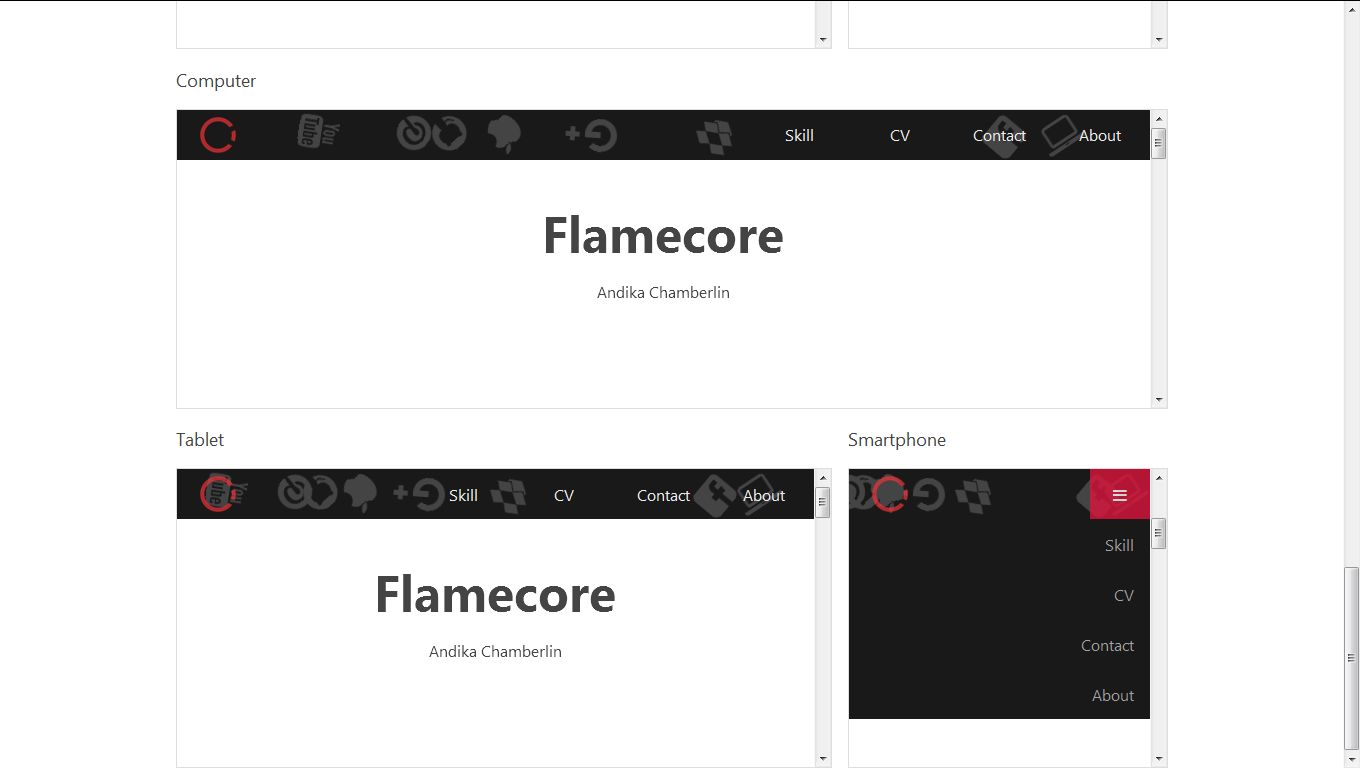Viewport: 1360px width, 768px height.
Task: Click the scrollbar thumb in Tablet preview
Action: (x=823, y=502)
